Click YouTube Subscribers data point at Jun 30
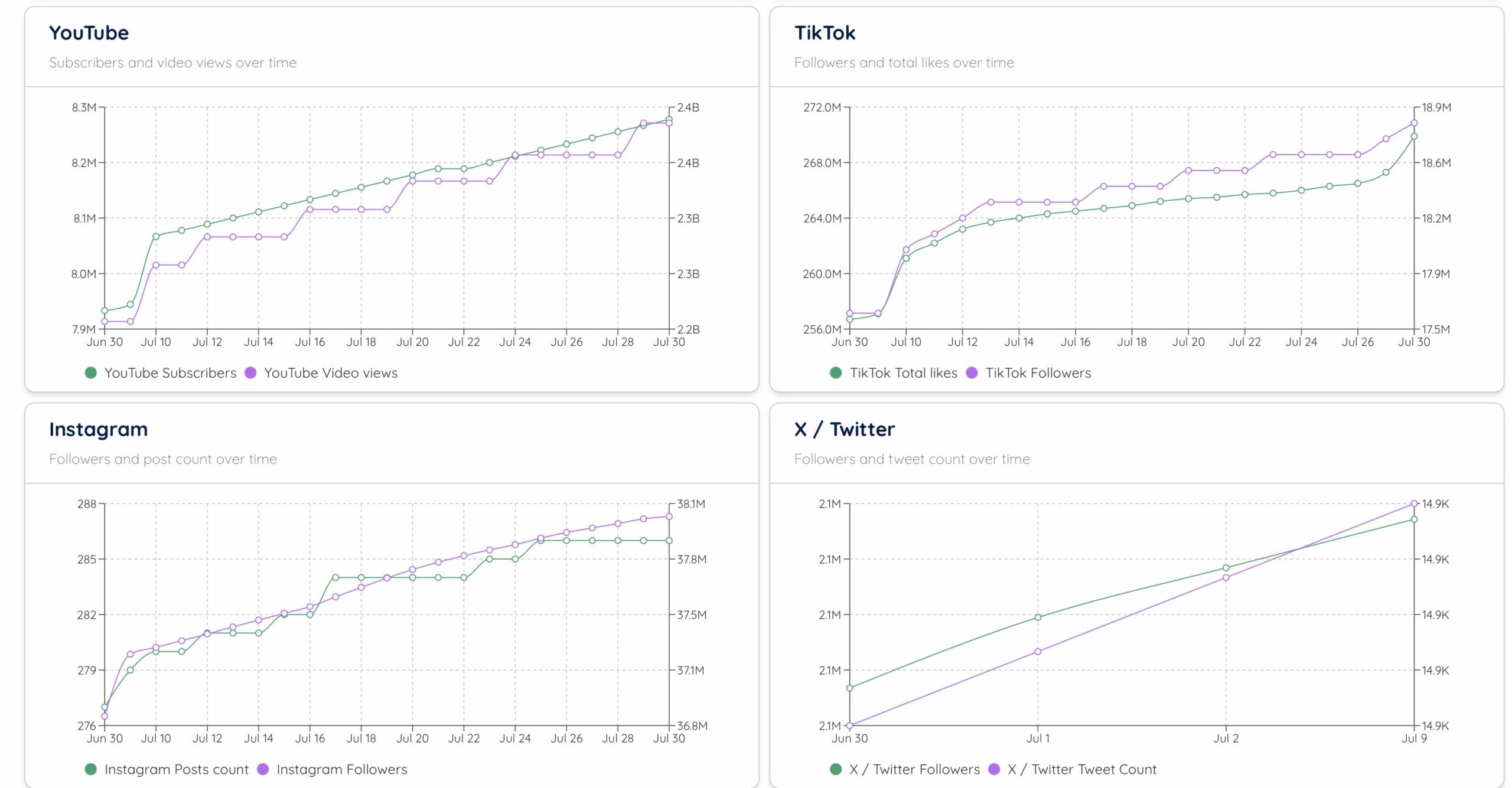 click(x=105, y=310)
